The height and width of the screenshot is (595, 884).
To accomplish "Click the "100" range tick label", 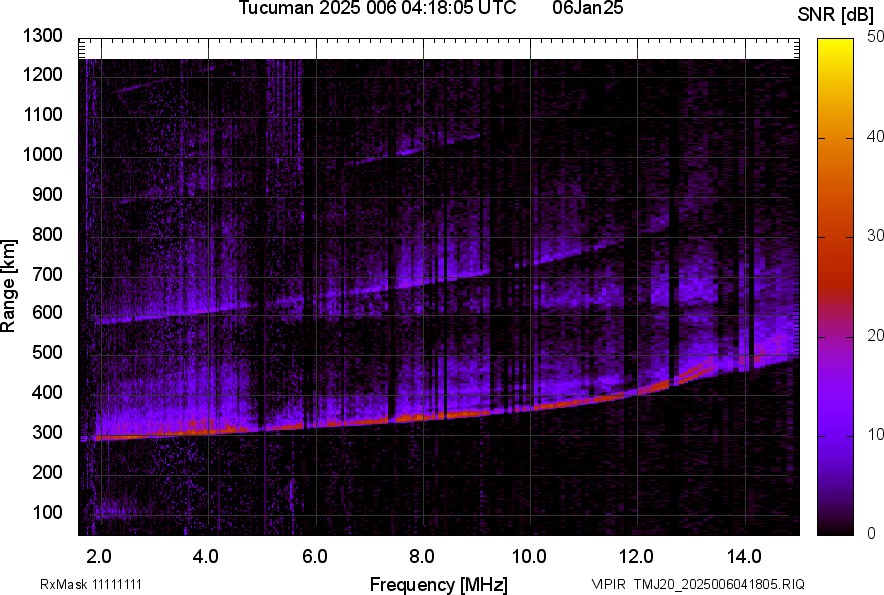I will (x=47, y=512).
